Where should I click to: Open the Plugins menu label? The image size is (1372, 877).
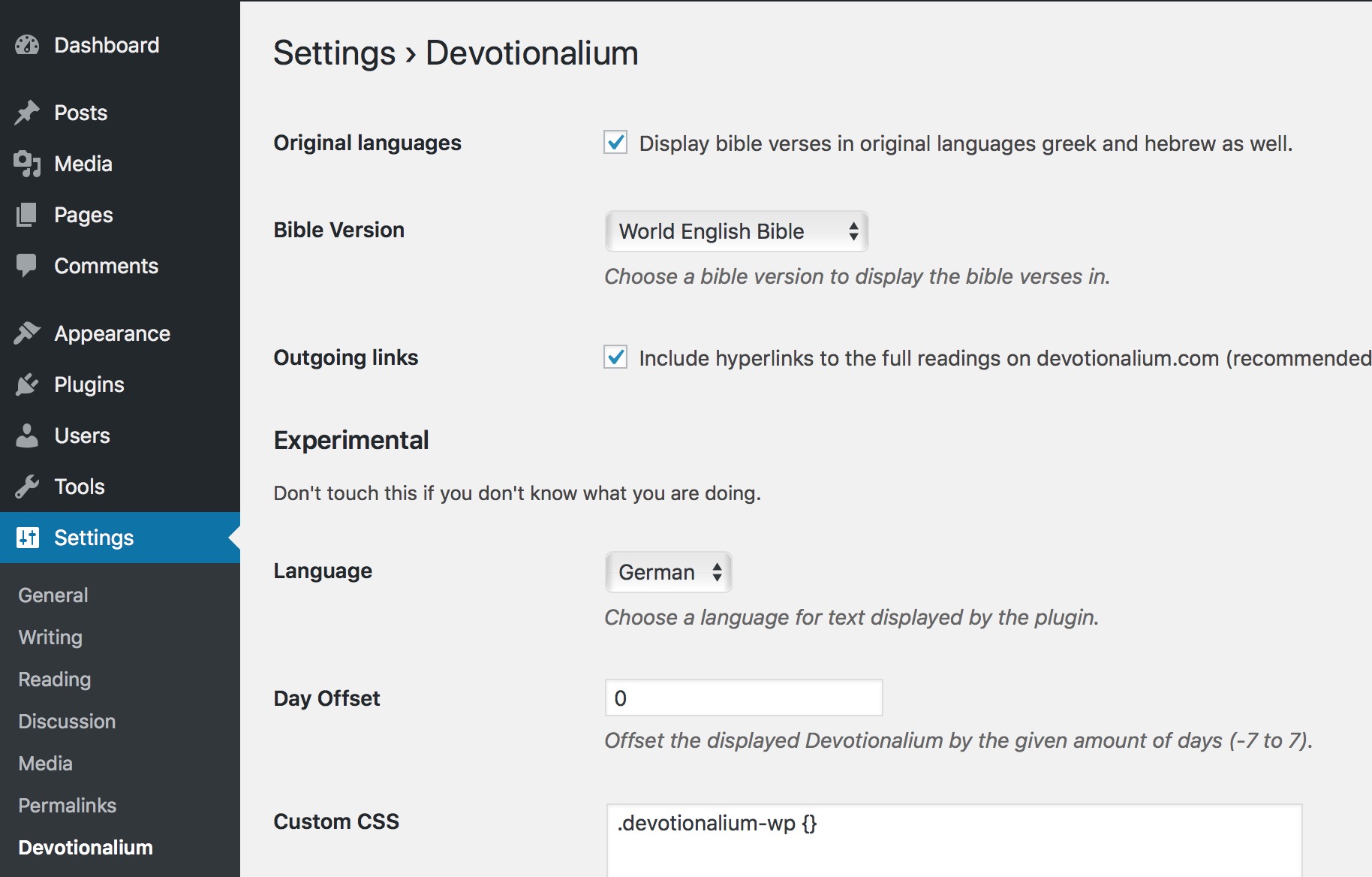point(89,384)
